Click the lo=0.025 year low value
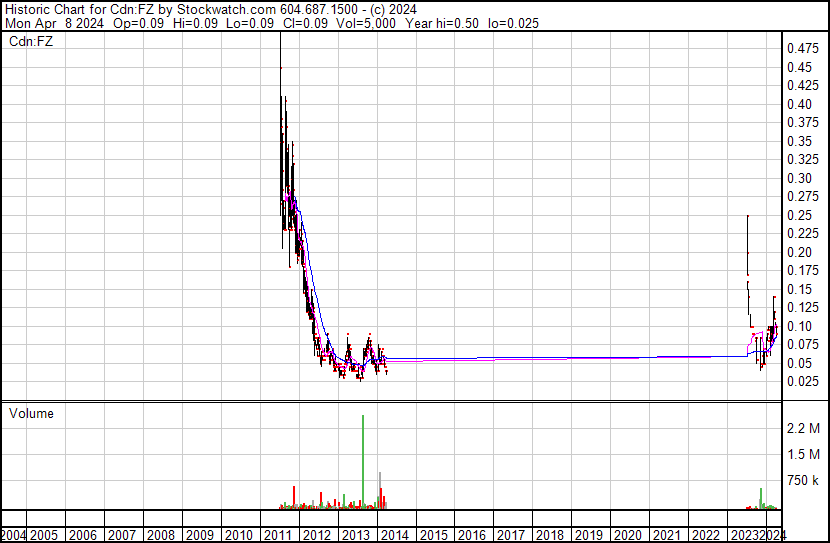Screen dimensions: 830x543 513,23
